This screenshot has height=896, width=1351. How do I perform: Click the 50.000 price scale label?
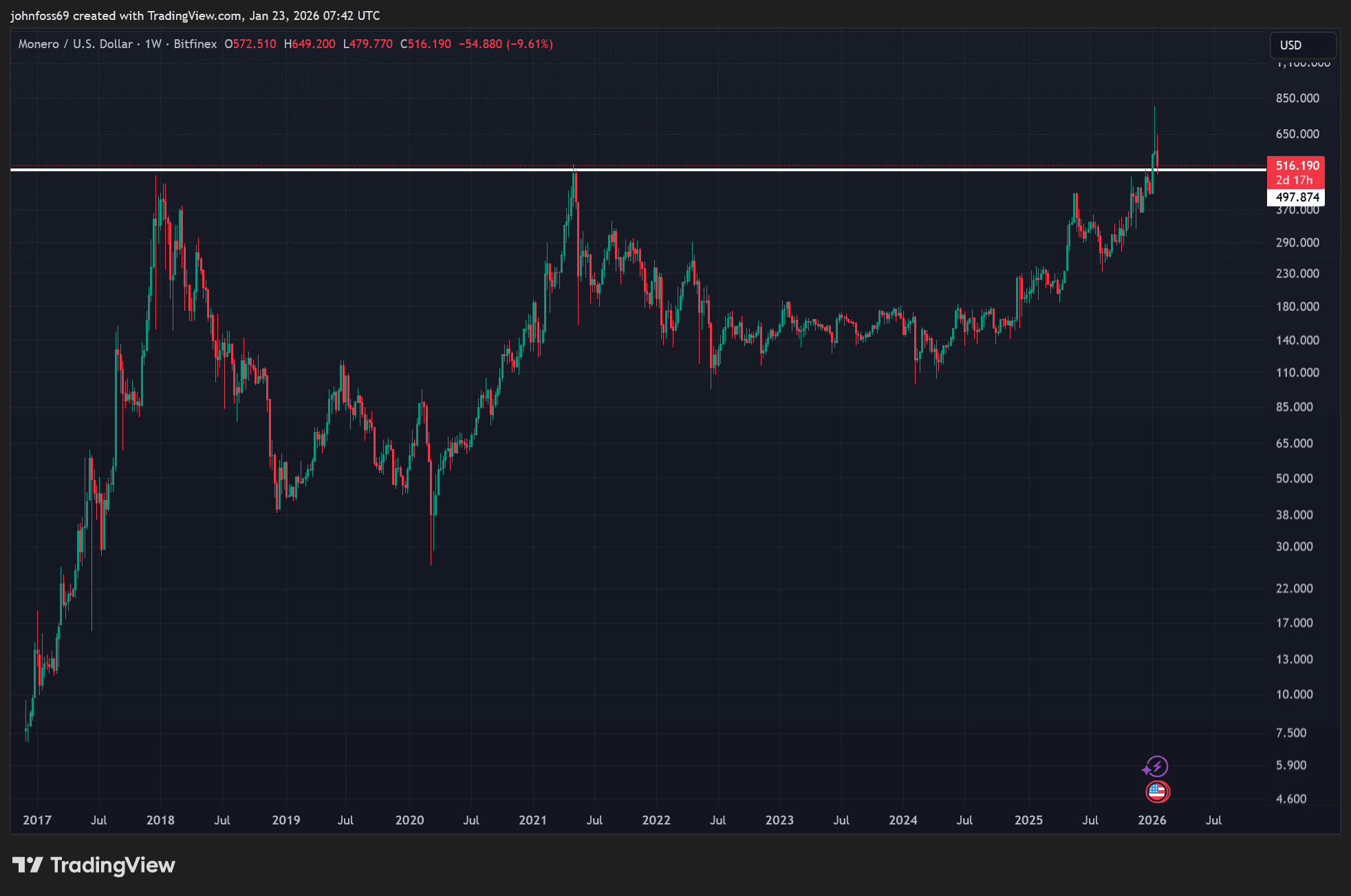[1294, 479]
